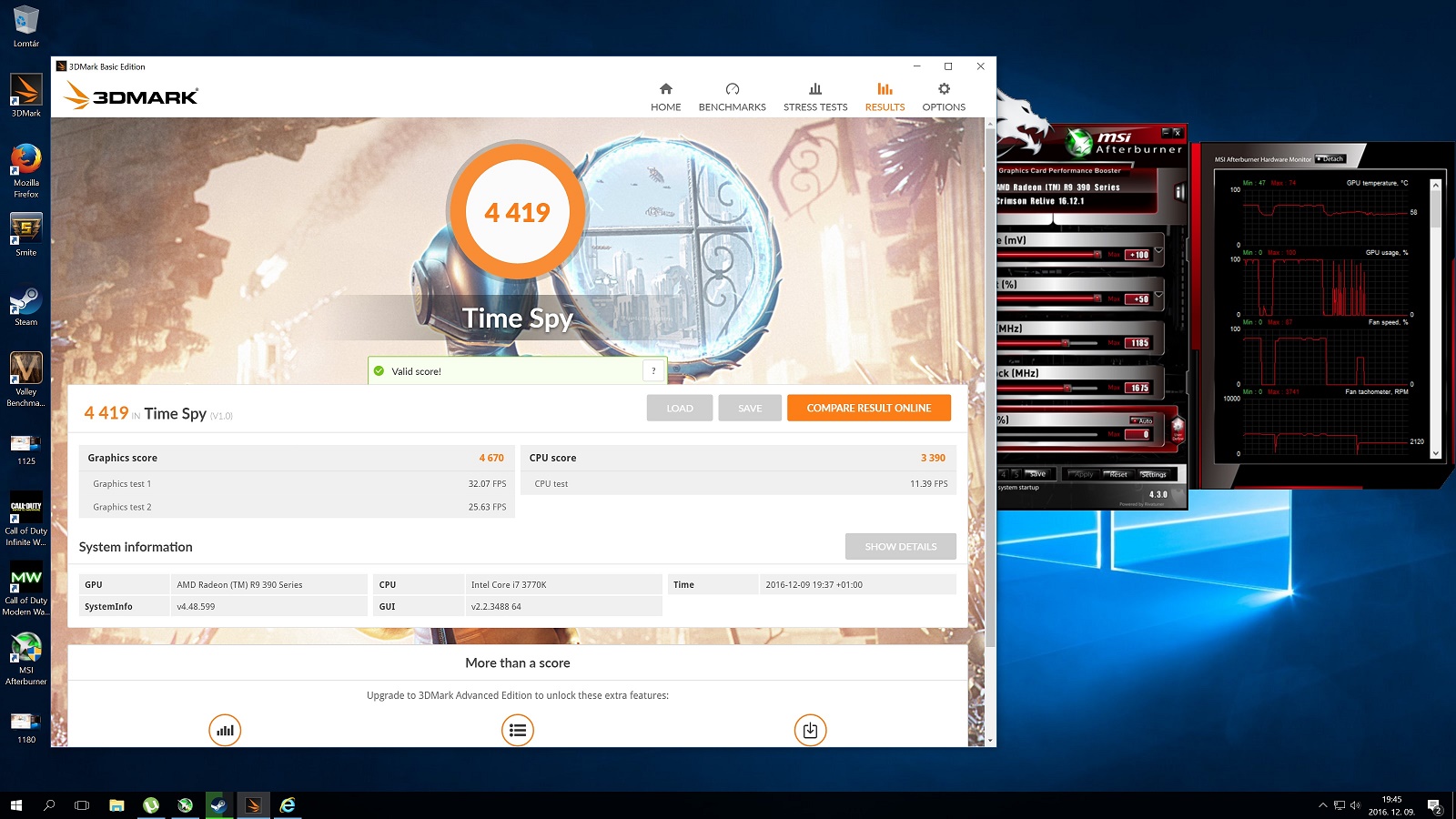Click SHOW DETAILS for system information

pos(901,546)
